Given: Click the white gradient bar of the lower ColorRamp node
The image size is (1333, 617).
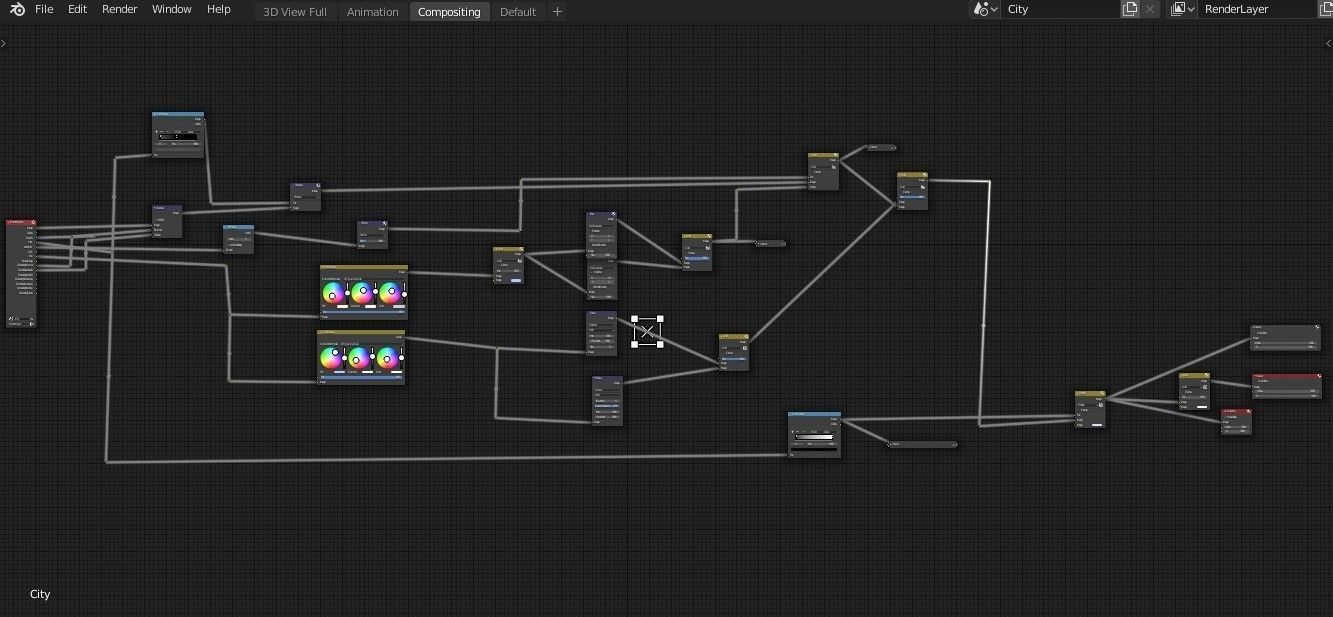Looking at the screenshot, I should pos(815,437).
